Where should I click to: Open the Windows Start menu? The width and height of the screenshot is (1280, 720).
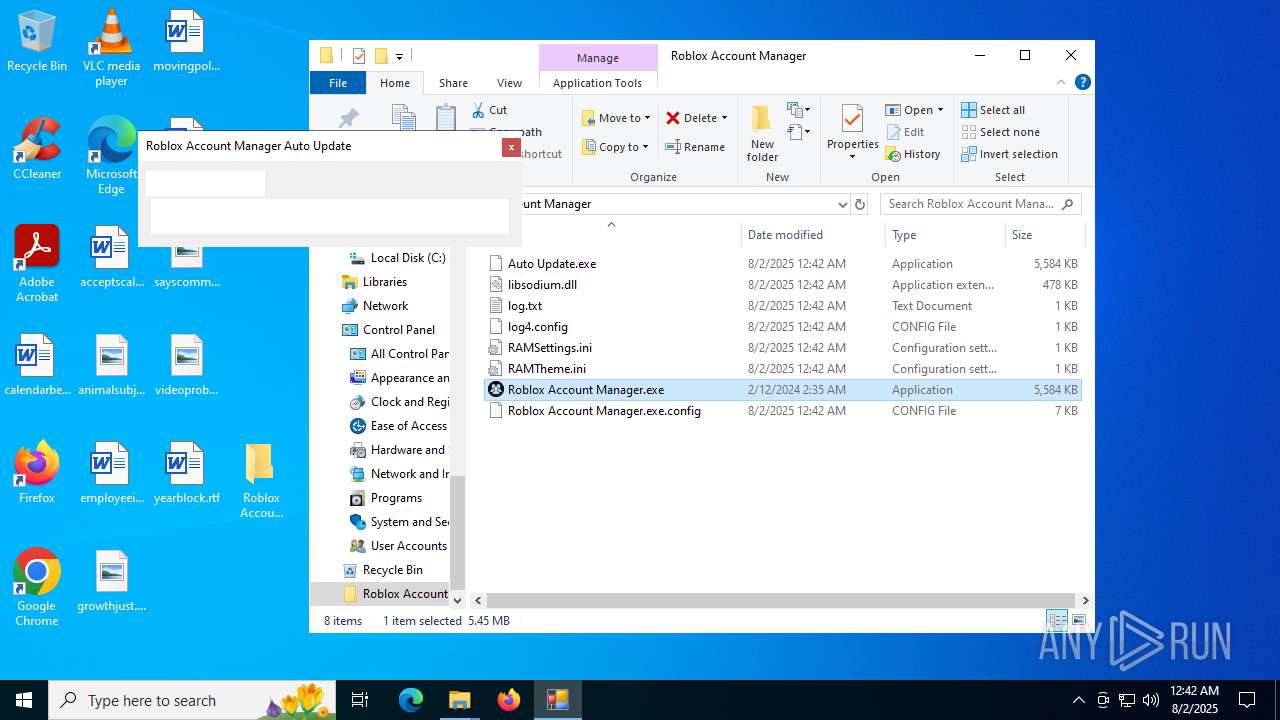pos(24,700)
